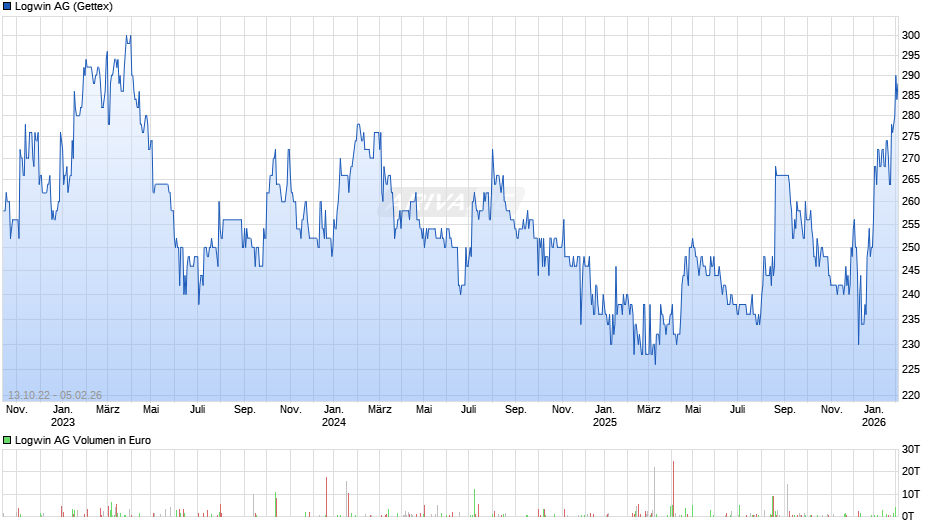This screenshot has height=526, width=940.
Task: Click the price axis value 260
Action: [x=911, y=202]
